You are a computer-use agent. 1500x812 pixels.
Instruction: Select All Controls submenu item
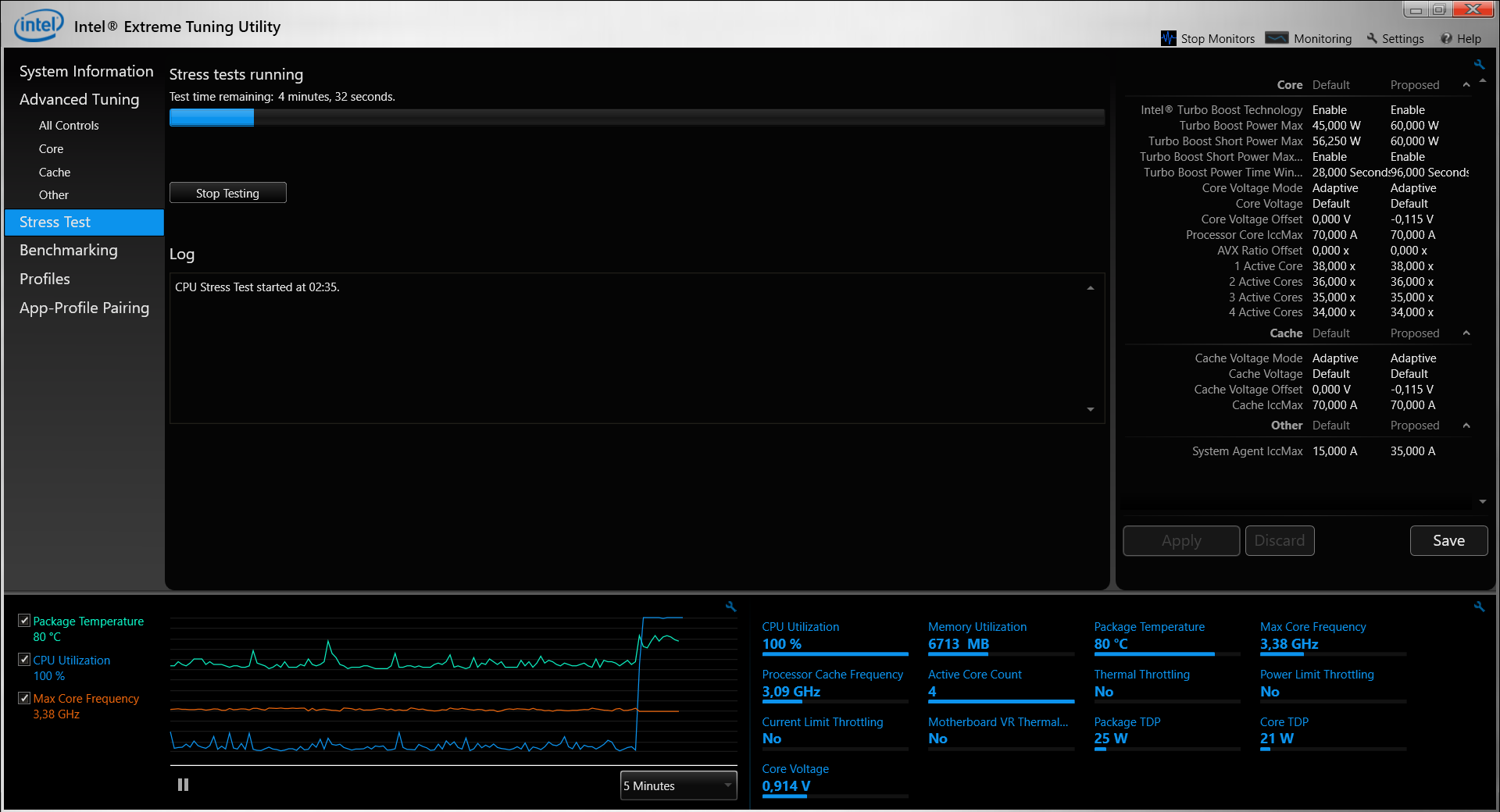point(69,126)
